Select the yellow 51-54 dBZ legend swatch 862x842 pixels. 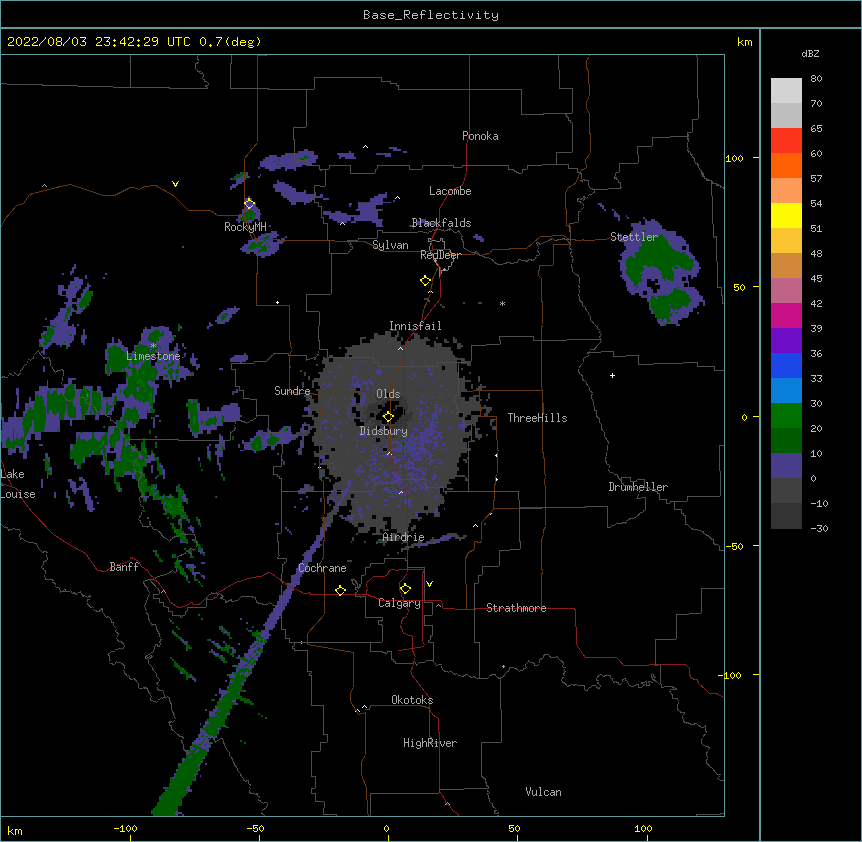[786, 215]
